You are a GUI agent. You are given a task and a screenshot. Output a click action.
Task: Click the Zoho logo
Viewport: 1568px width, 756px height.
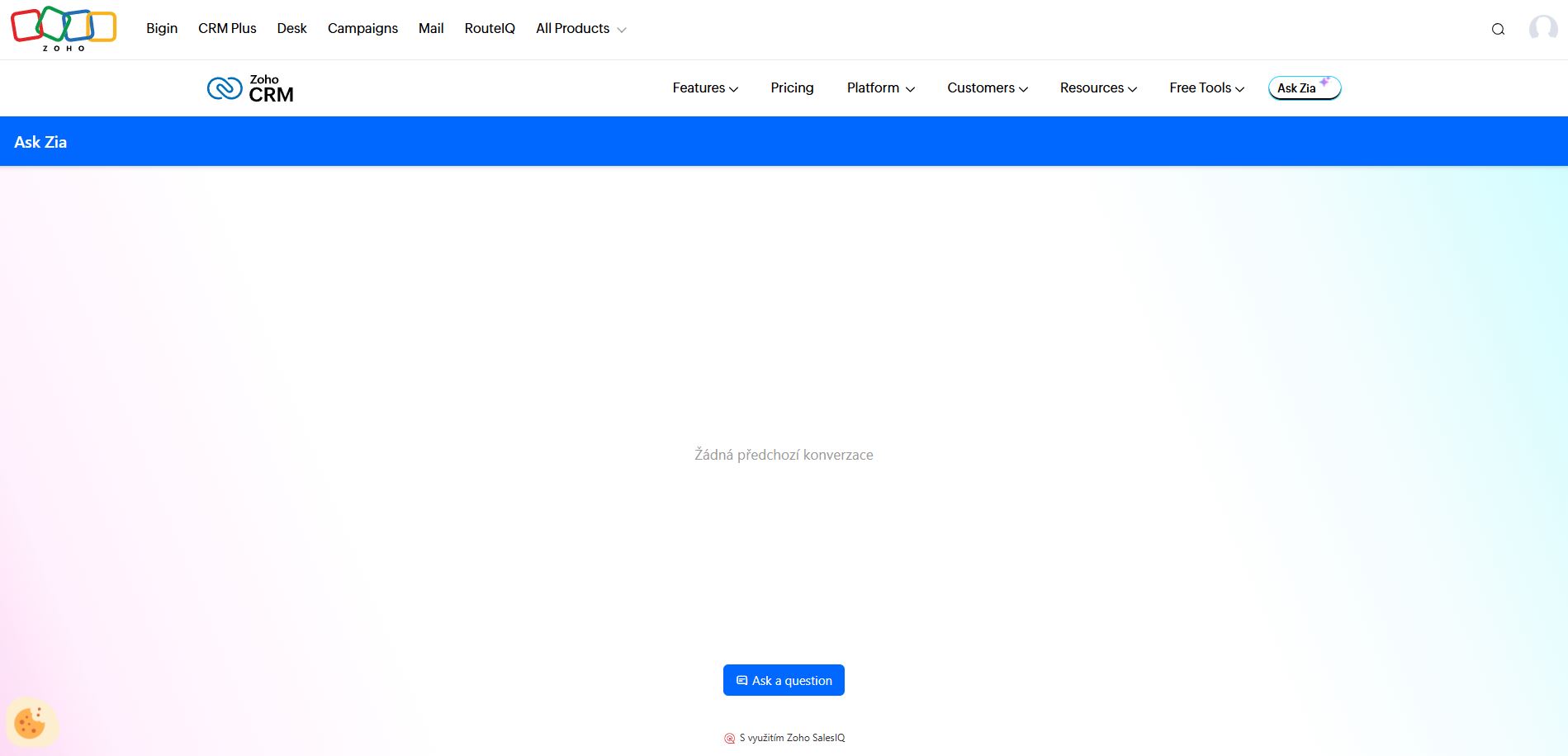(64, 29)
